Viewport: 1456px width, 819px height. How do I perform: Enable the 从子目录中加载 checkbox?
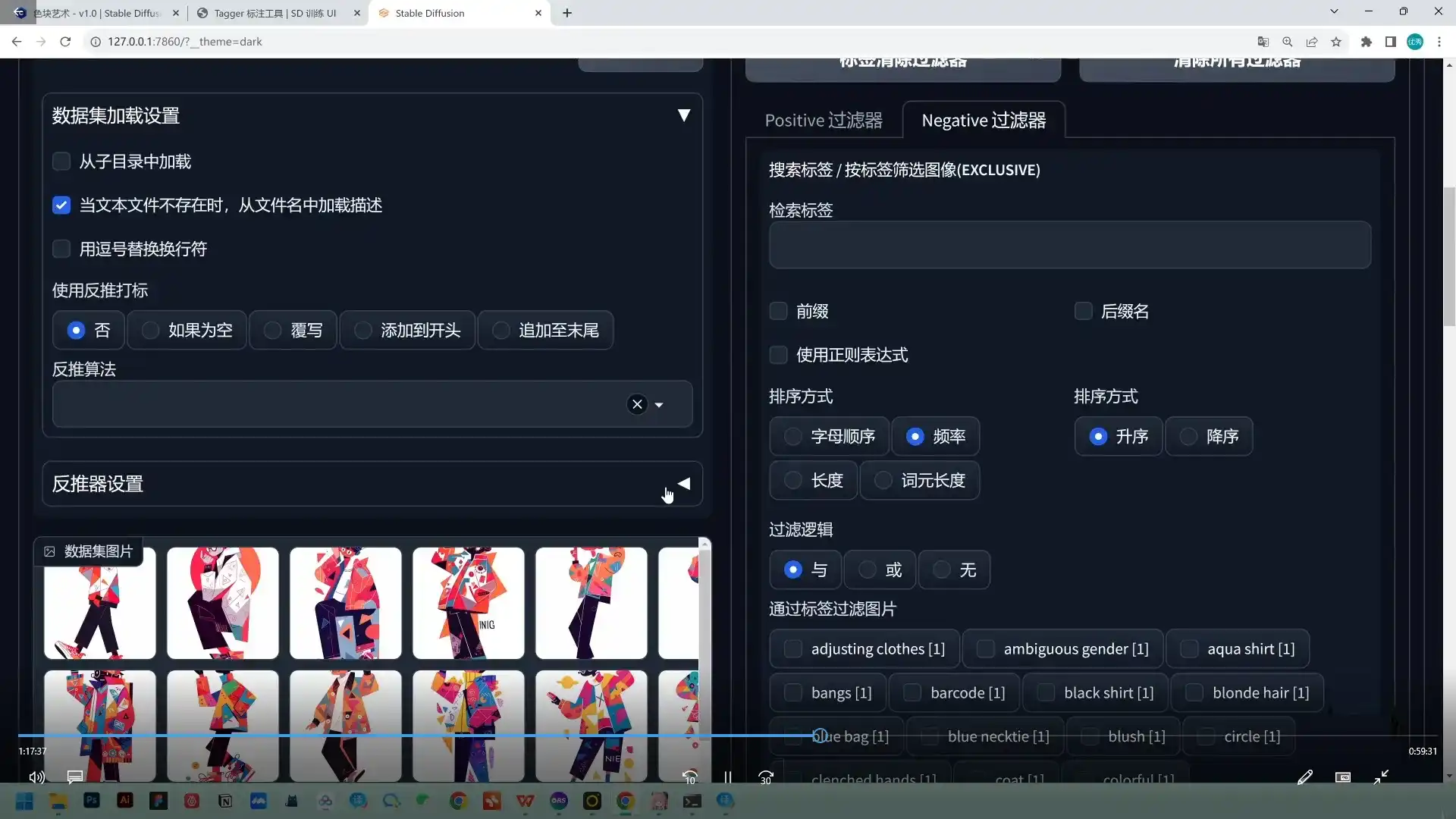[x=61, y=161]
